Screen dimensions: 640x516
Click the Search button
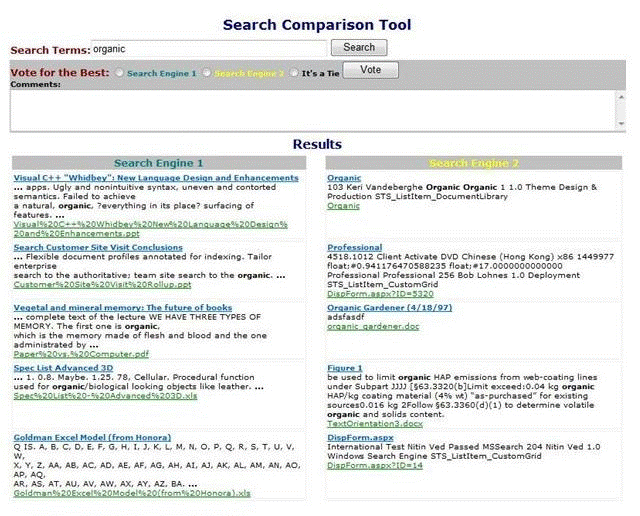[x=359, y=47]
